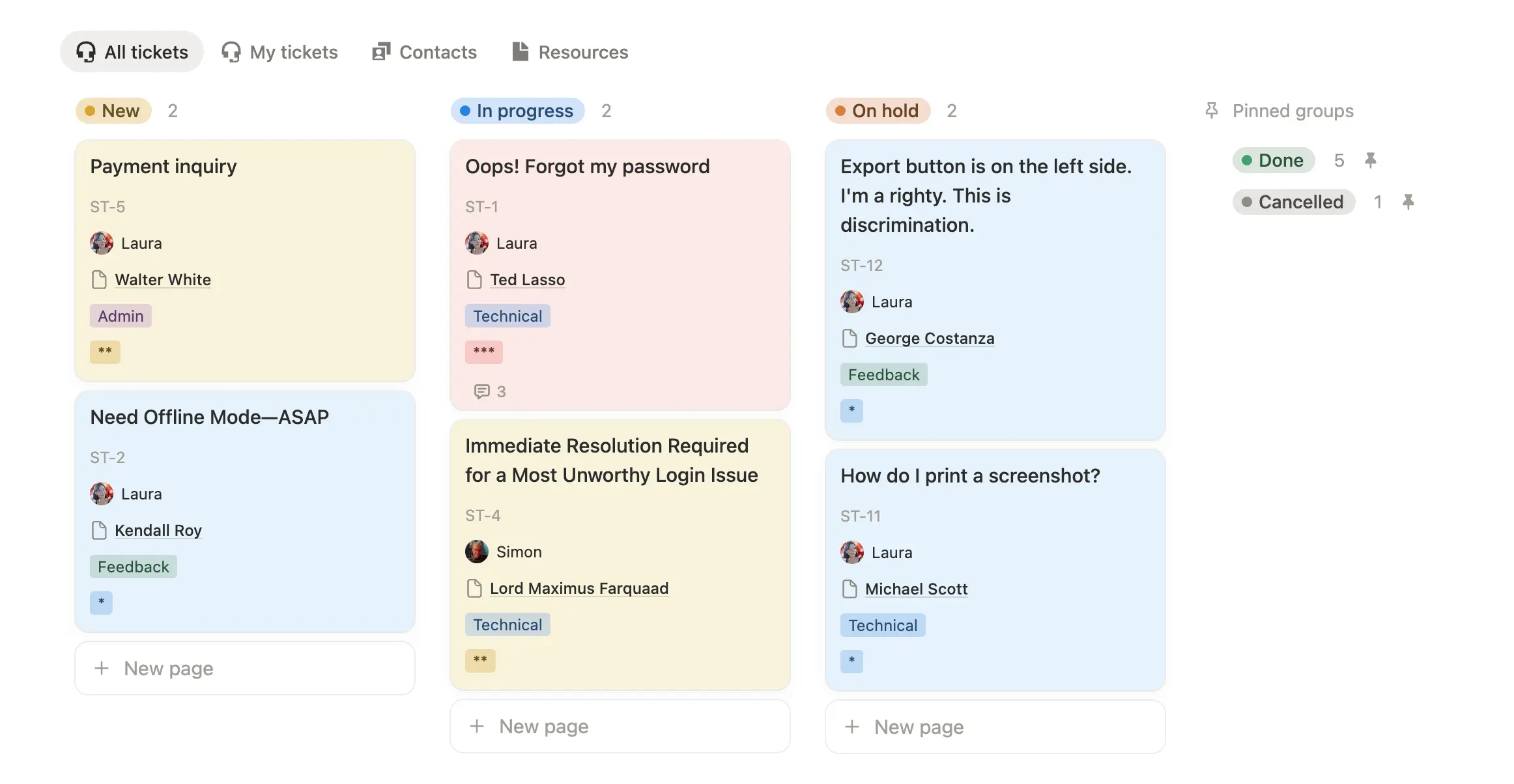Screen dimensions: 1514x784
Task: Collapse the In progress group
Action: tap(517, 111)
